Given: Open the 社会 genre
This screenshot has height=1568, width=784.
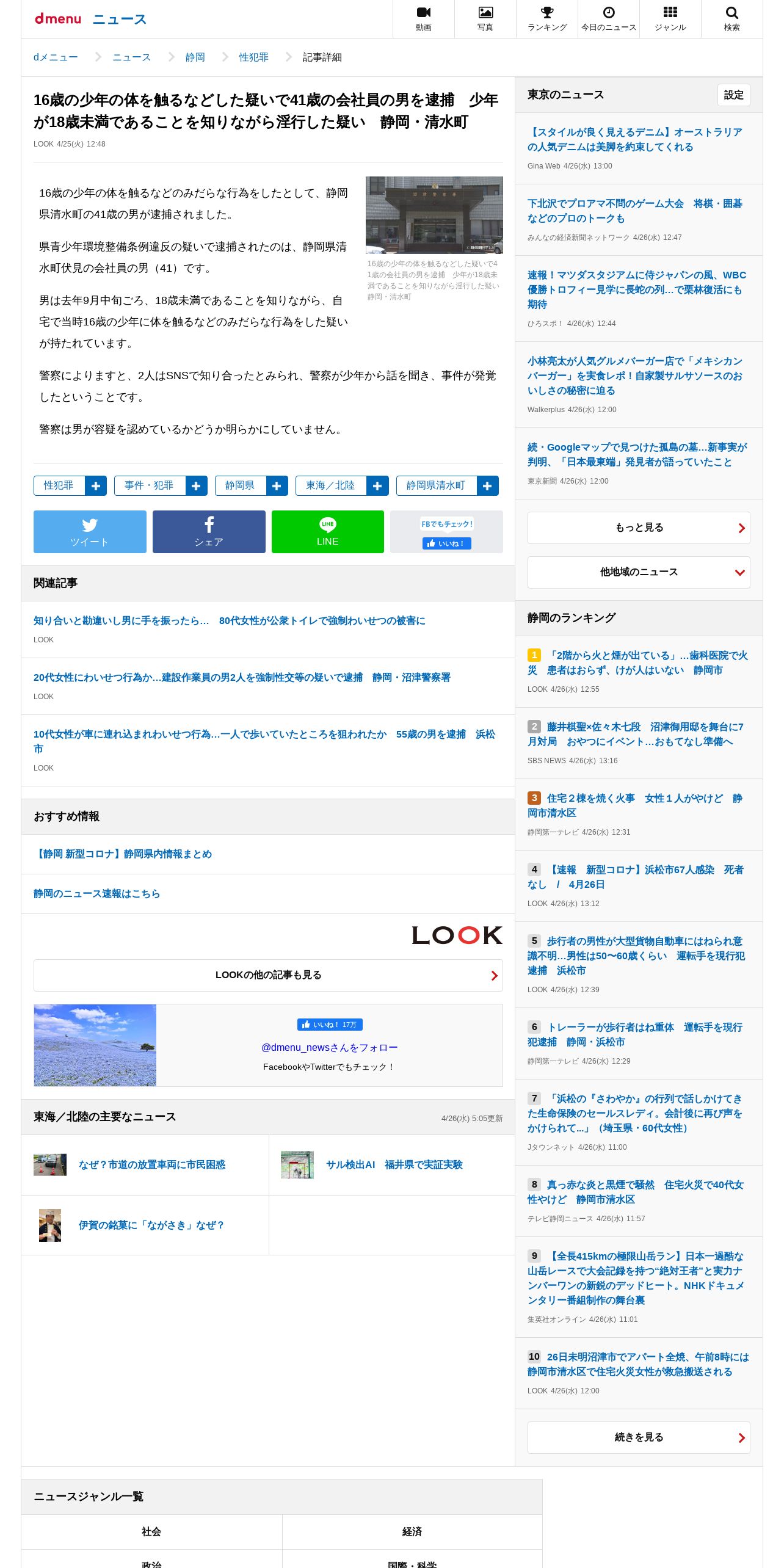Looking at the screenshot, I should [x=151, y=1532].
